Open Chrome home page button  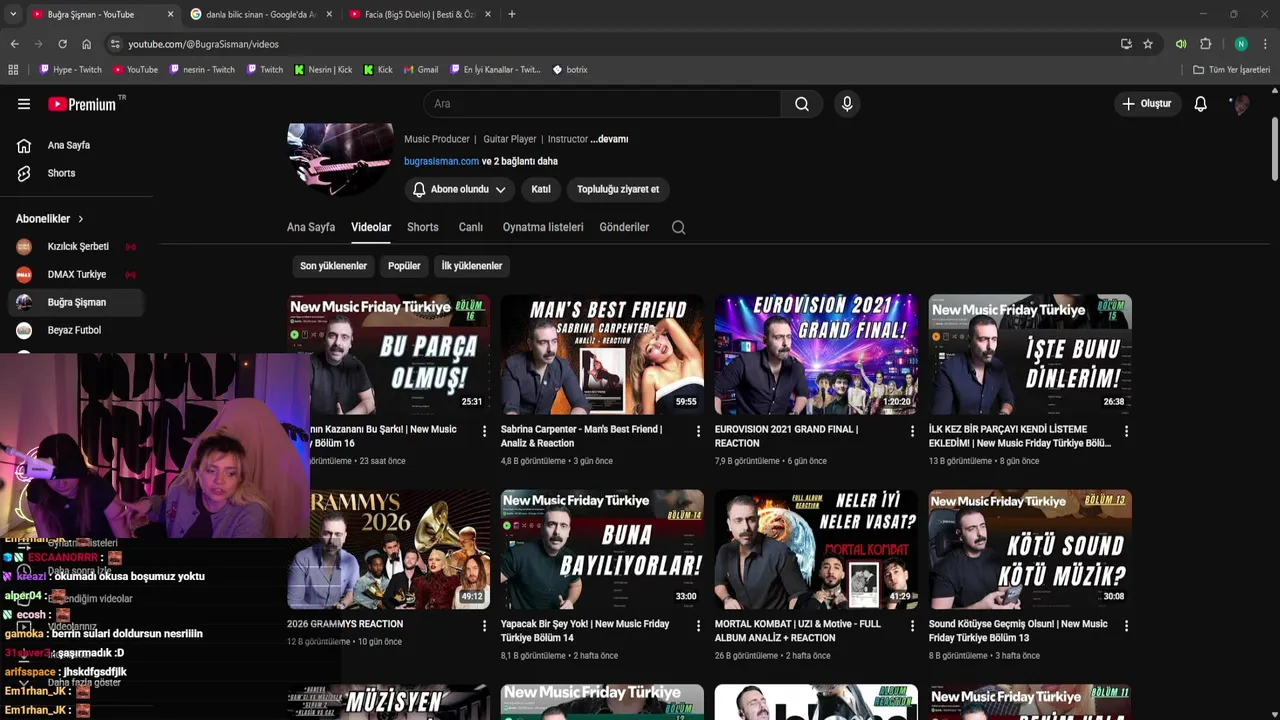pos(86,44)
